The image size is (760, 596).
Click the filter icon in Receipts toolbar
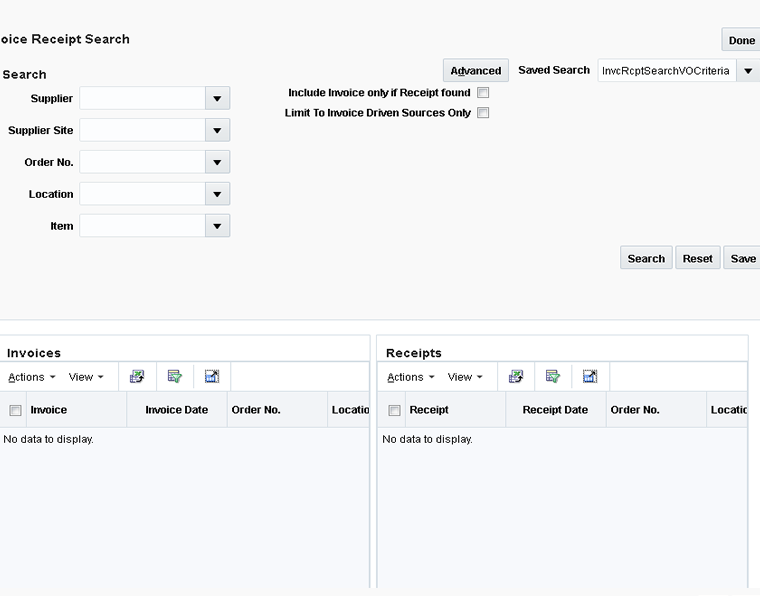click(x=553, y=377)
